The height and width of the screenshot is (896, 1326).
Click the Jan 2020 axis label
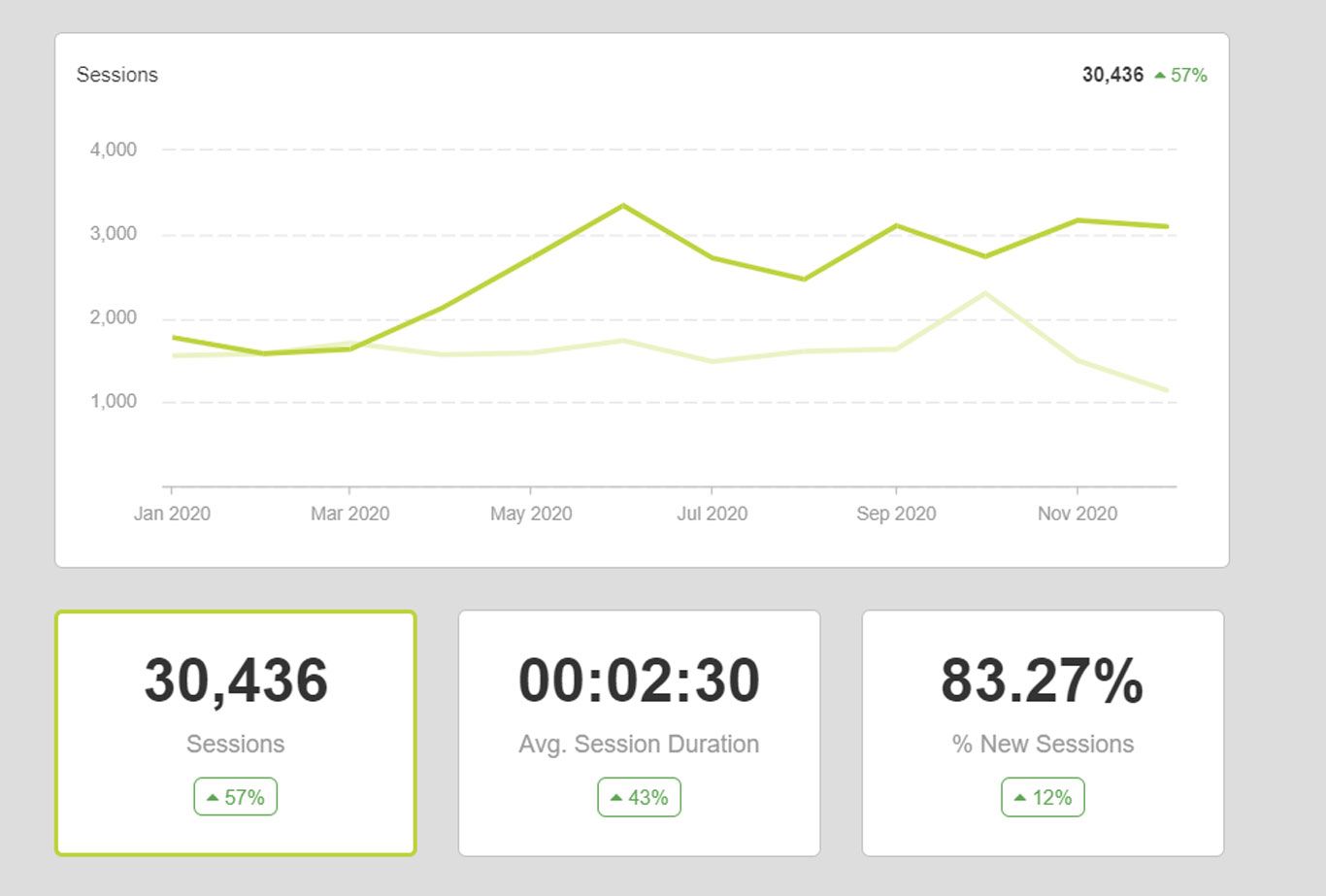(172, 514)
